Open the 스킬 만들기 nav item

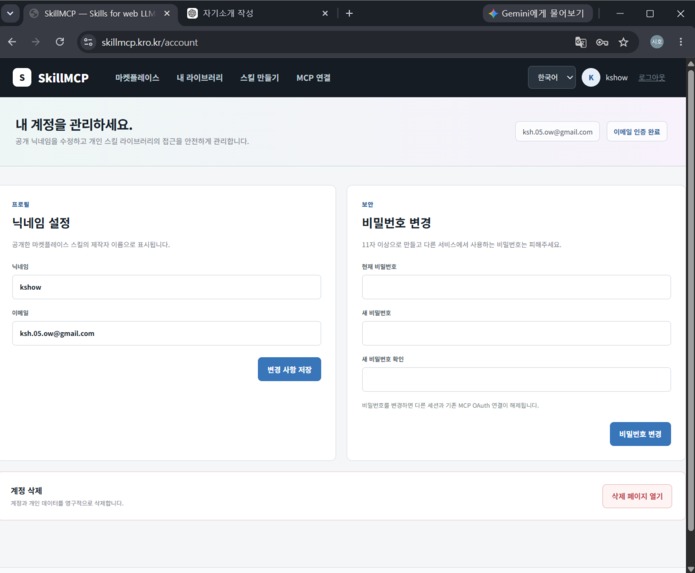click(259, 78)
